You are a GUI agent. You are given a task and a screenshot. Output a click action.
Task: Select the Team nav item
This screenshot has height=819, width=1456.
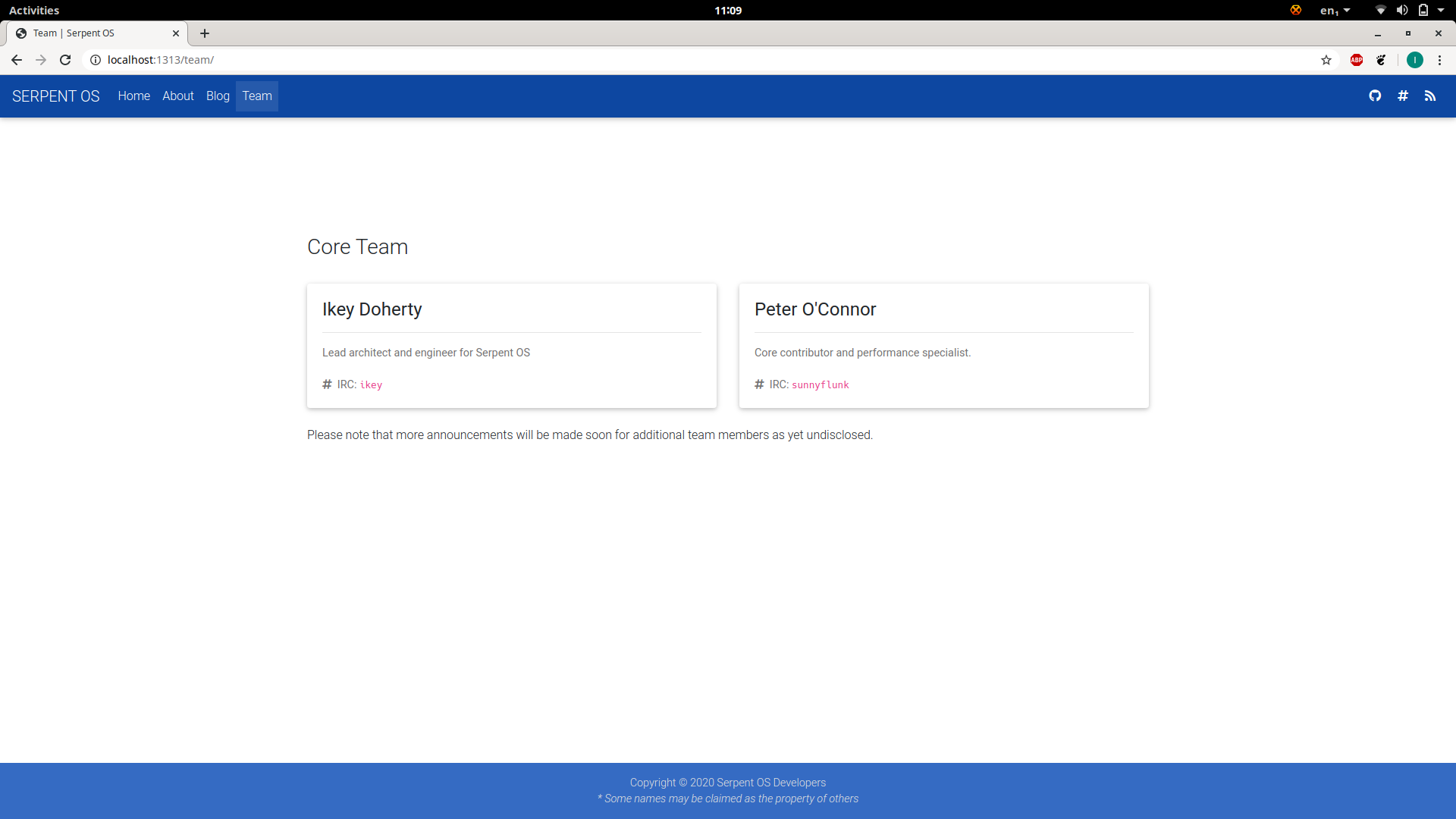[257, 96]
